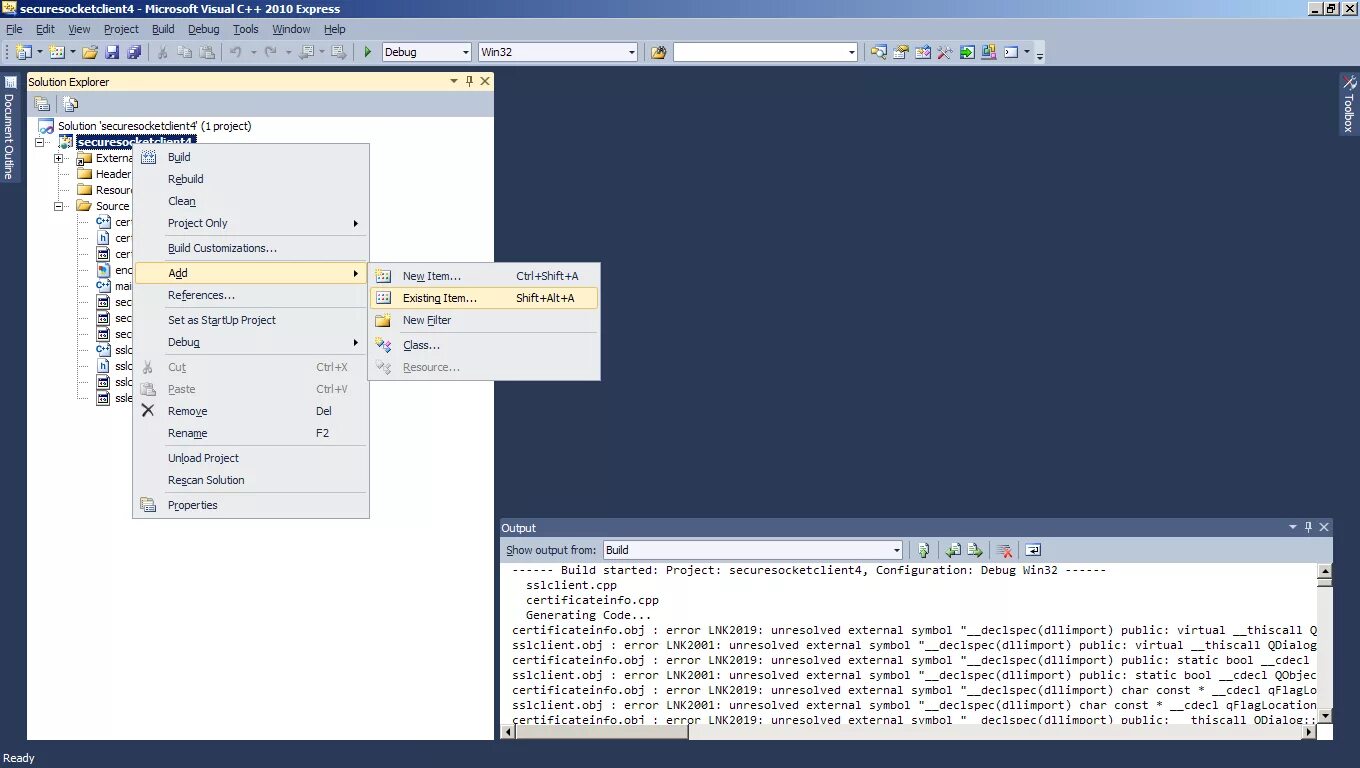Open the Build menu in menu bar

tap(163, 29)
